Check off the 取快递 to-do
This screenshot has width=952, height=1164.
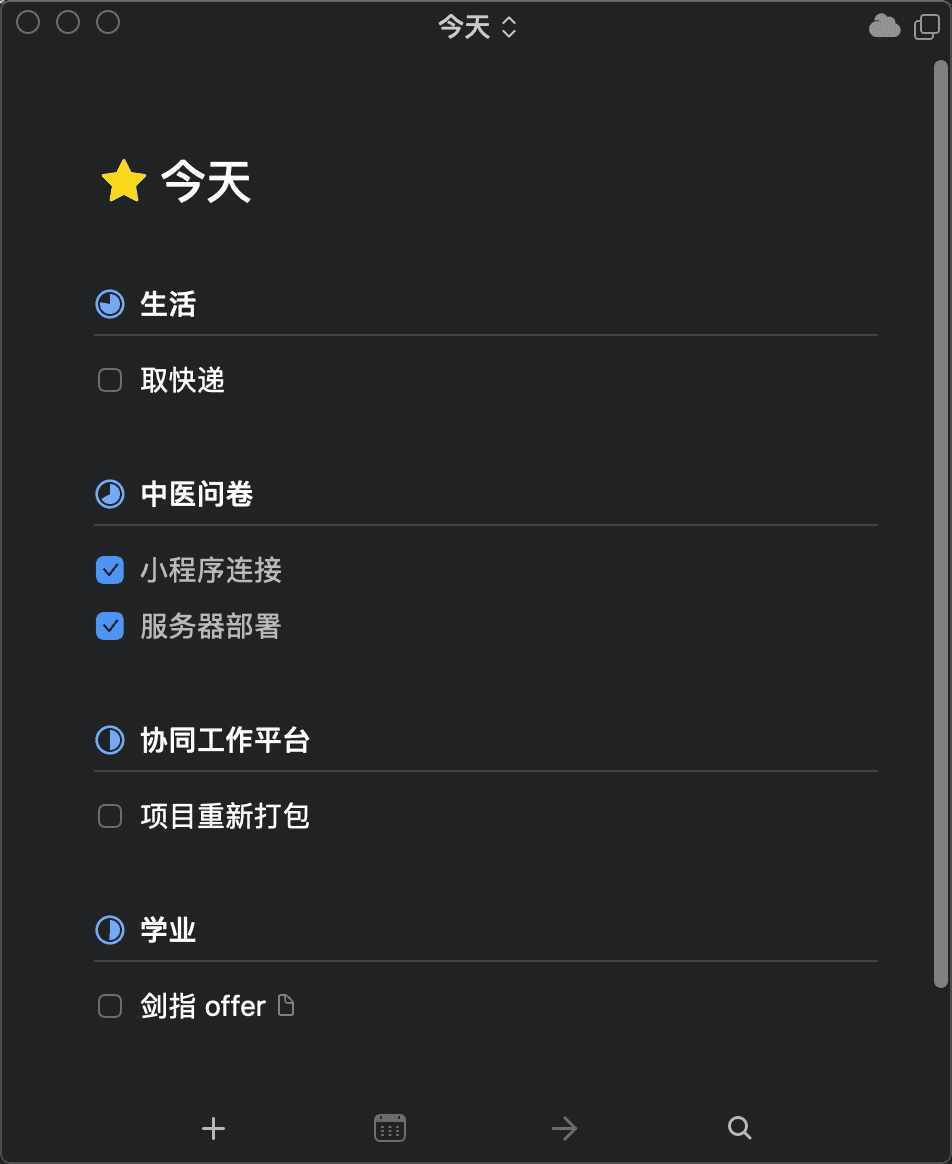[110, 380]
